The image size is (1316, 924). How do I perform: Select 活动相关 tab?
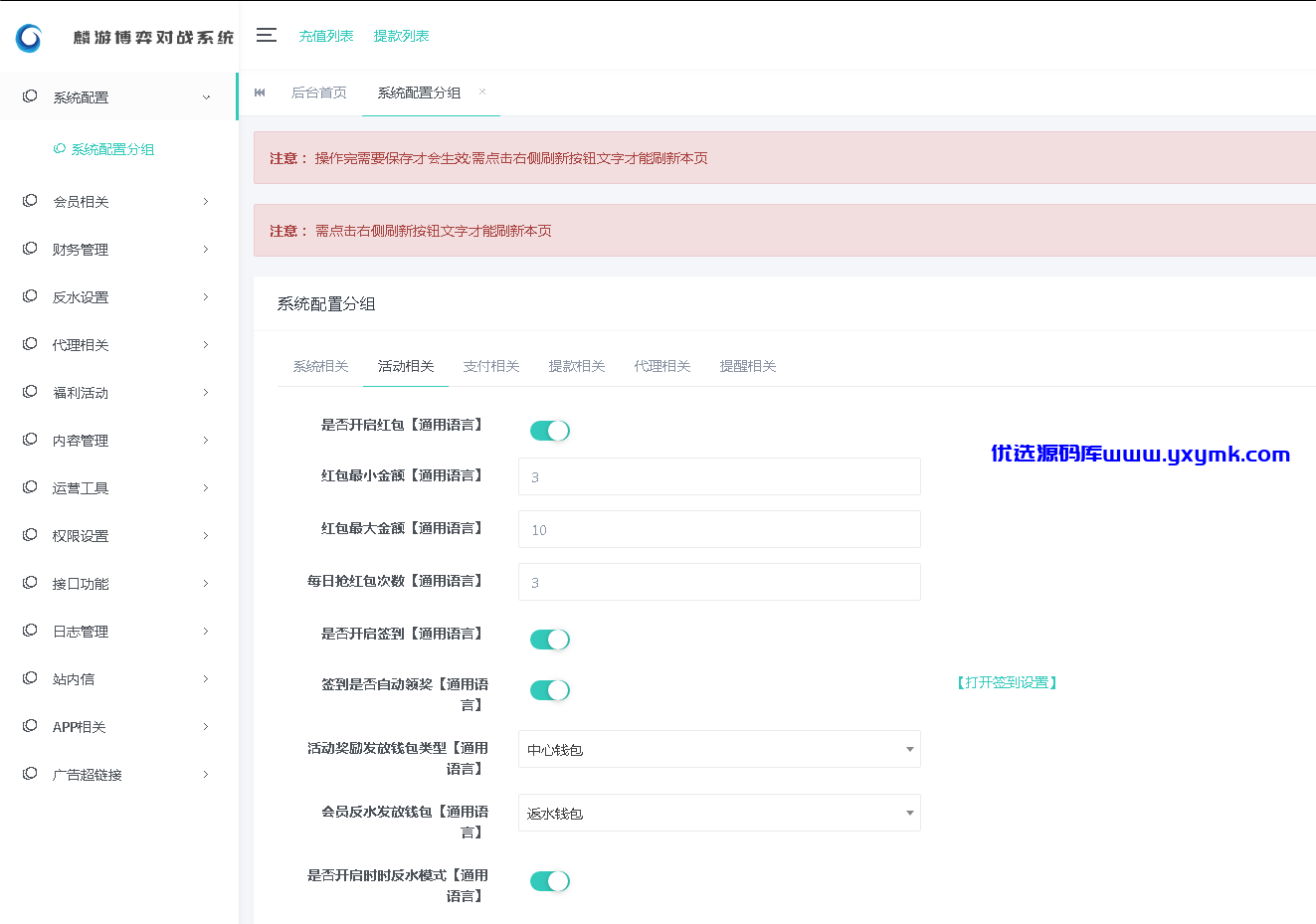(406, 366)
